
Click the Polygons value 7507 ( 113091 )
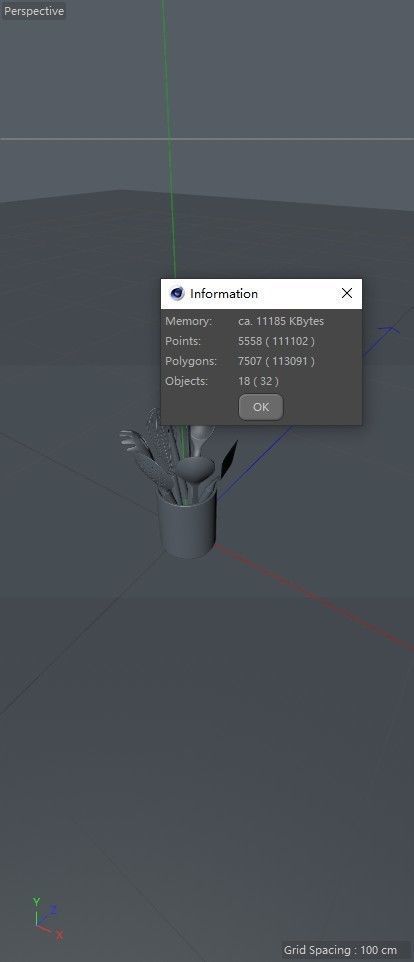tap(276, 361)
